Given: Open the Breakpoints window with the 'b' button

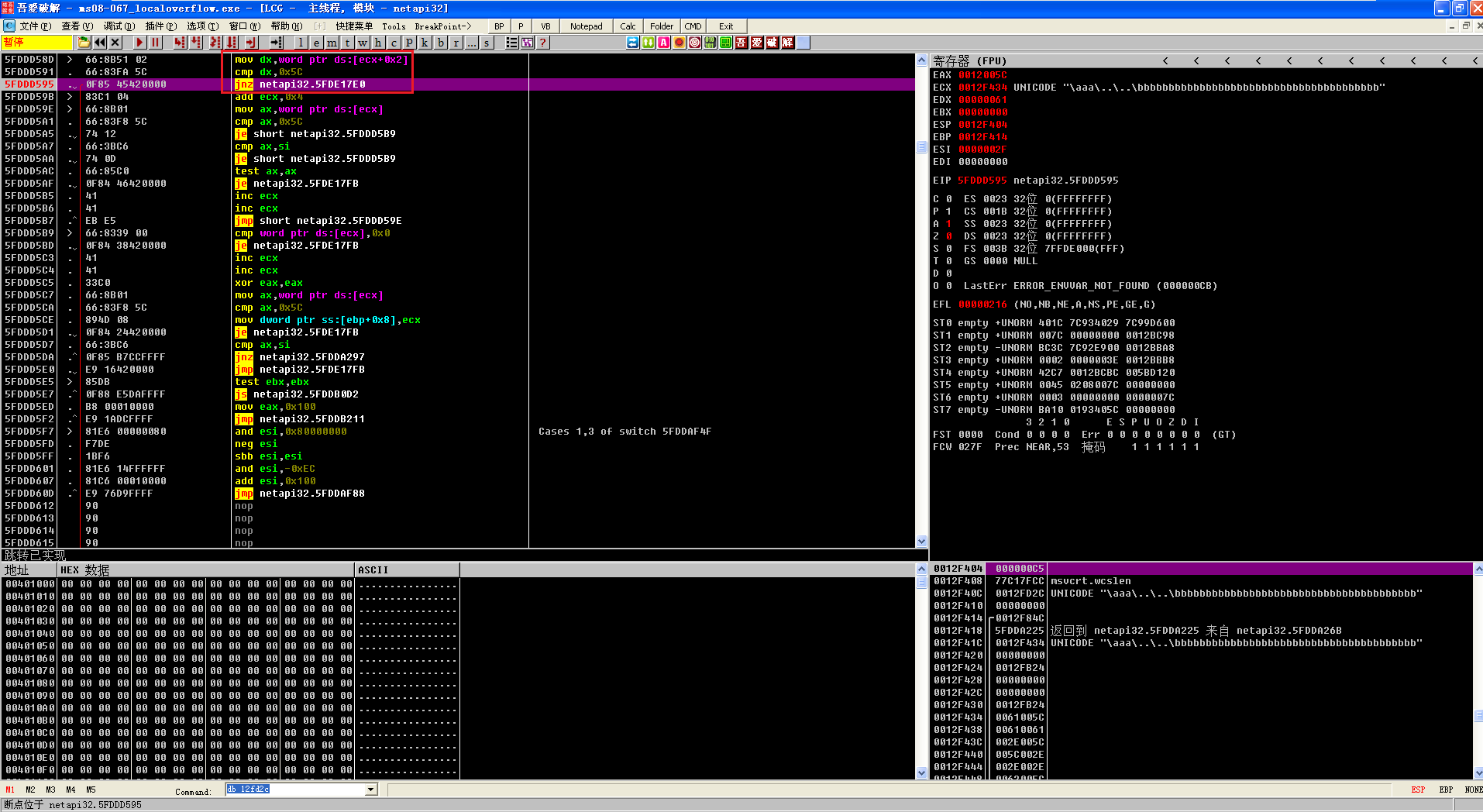Looking at the screenshot, I should tap(440, 43).
